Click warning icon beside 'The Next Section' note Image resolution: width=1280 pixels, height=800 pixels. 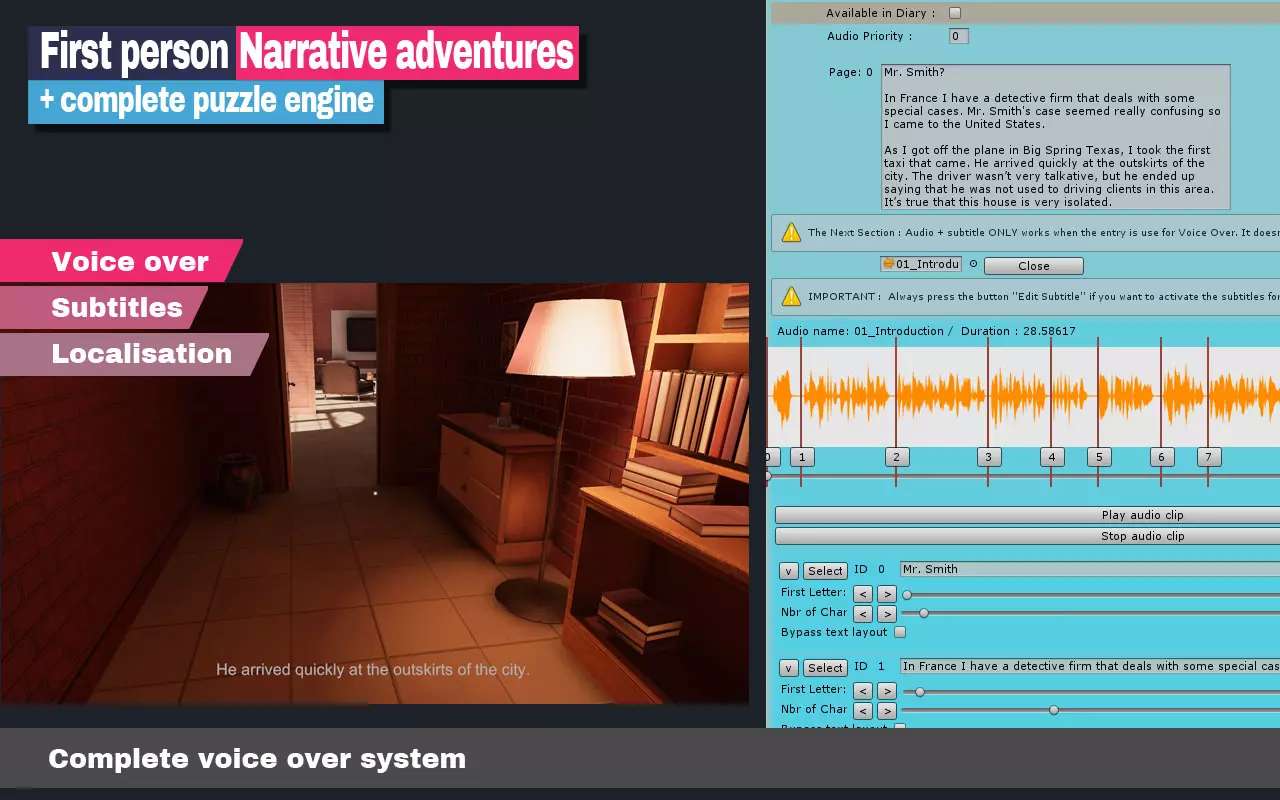tap(791, 233)
